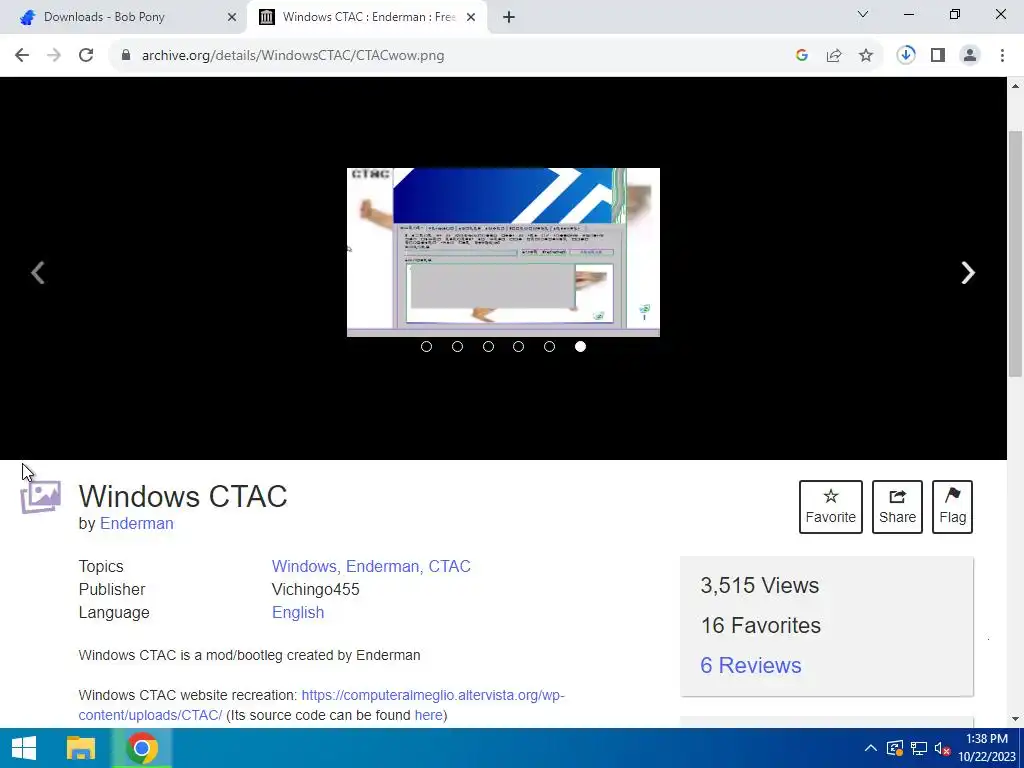Viewport: 1024px width, 768px height.
Task: Open the Windows Start menu
Action: 24,748
